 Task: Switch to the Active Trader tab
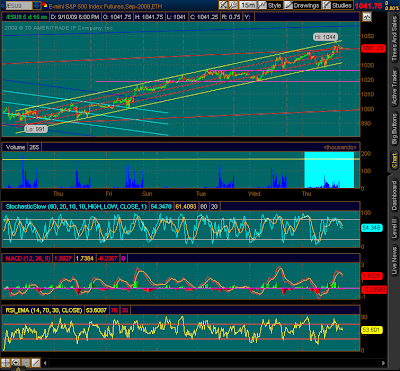tap(394, 88)
